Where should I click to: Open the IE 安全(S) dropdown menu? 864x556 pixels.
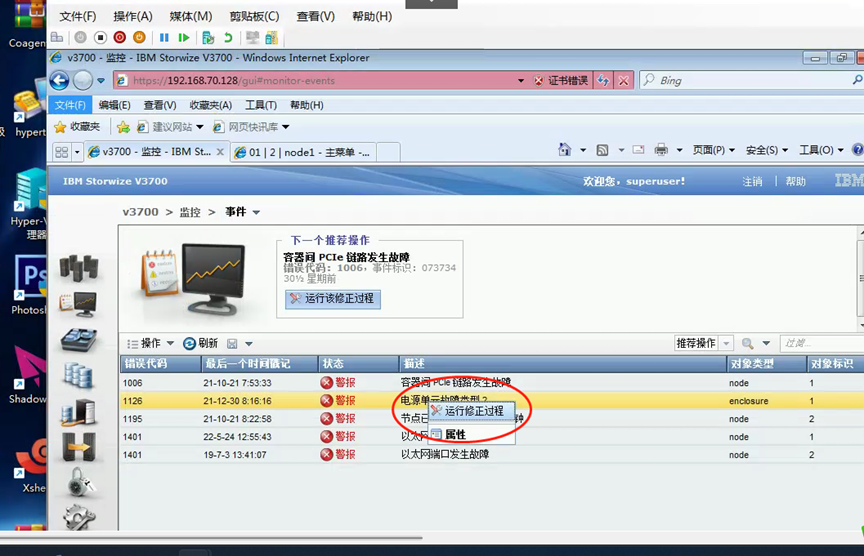pyautogui.click(x=766, y=150)
